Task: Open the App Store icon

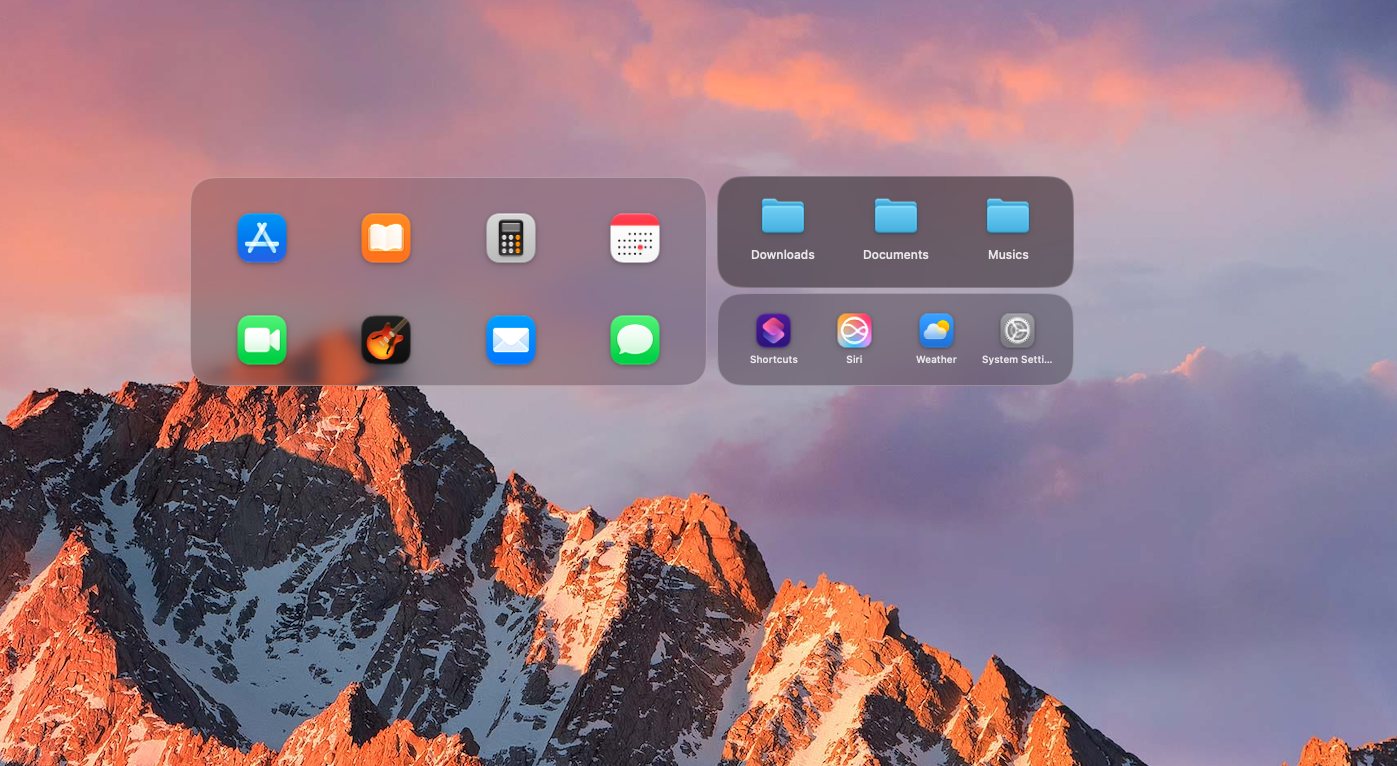Action: 262,238
